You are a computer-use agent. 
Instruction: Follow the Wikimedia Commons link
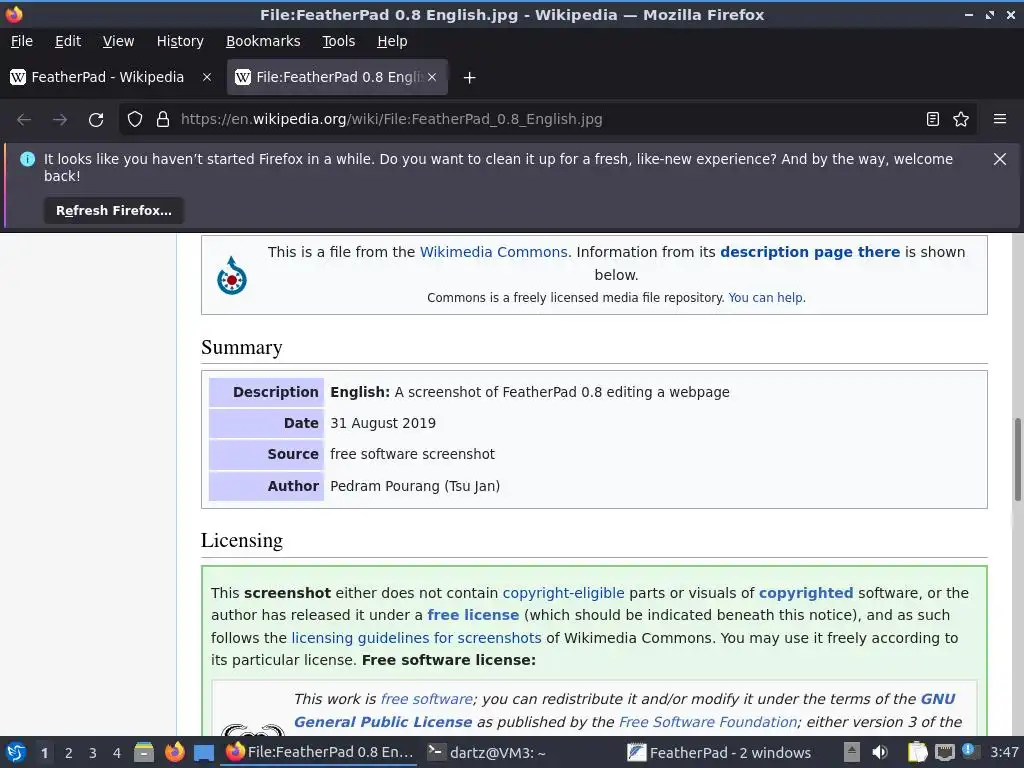[x=494, y=252]
